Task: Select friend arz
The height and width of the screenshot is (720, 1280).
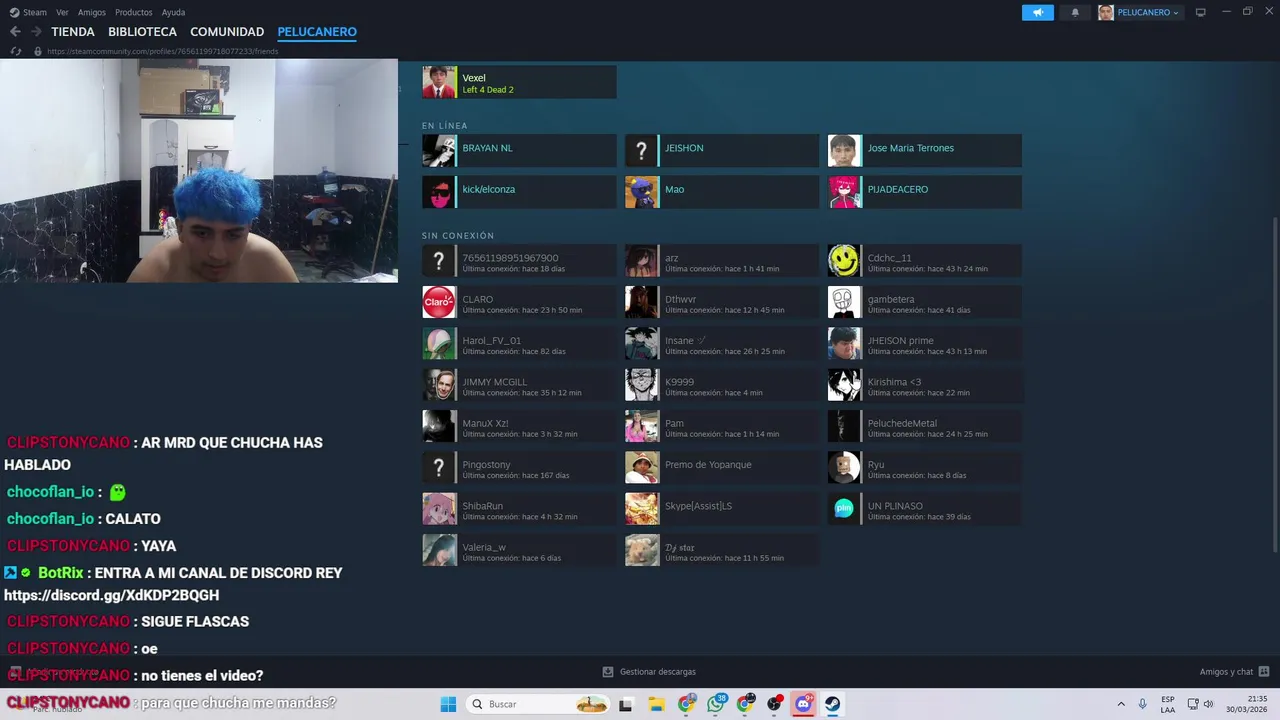Action: [722, 261]
